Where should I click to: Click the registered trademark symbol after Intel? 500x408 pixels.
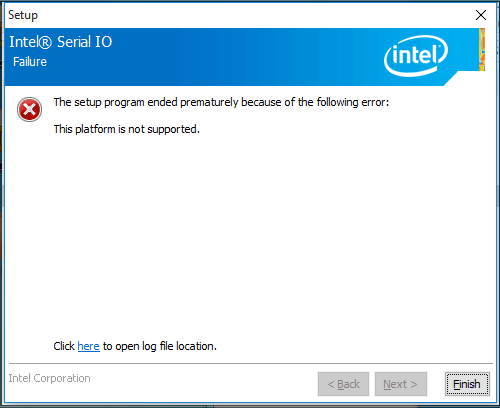[46, 42]
